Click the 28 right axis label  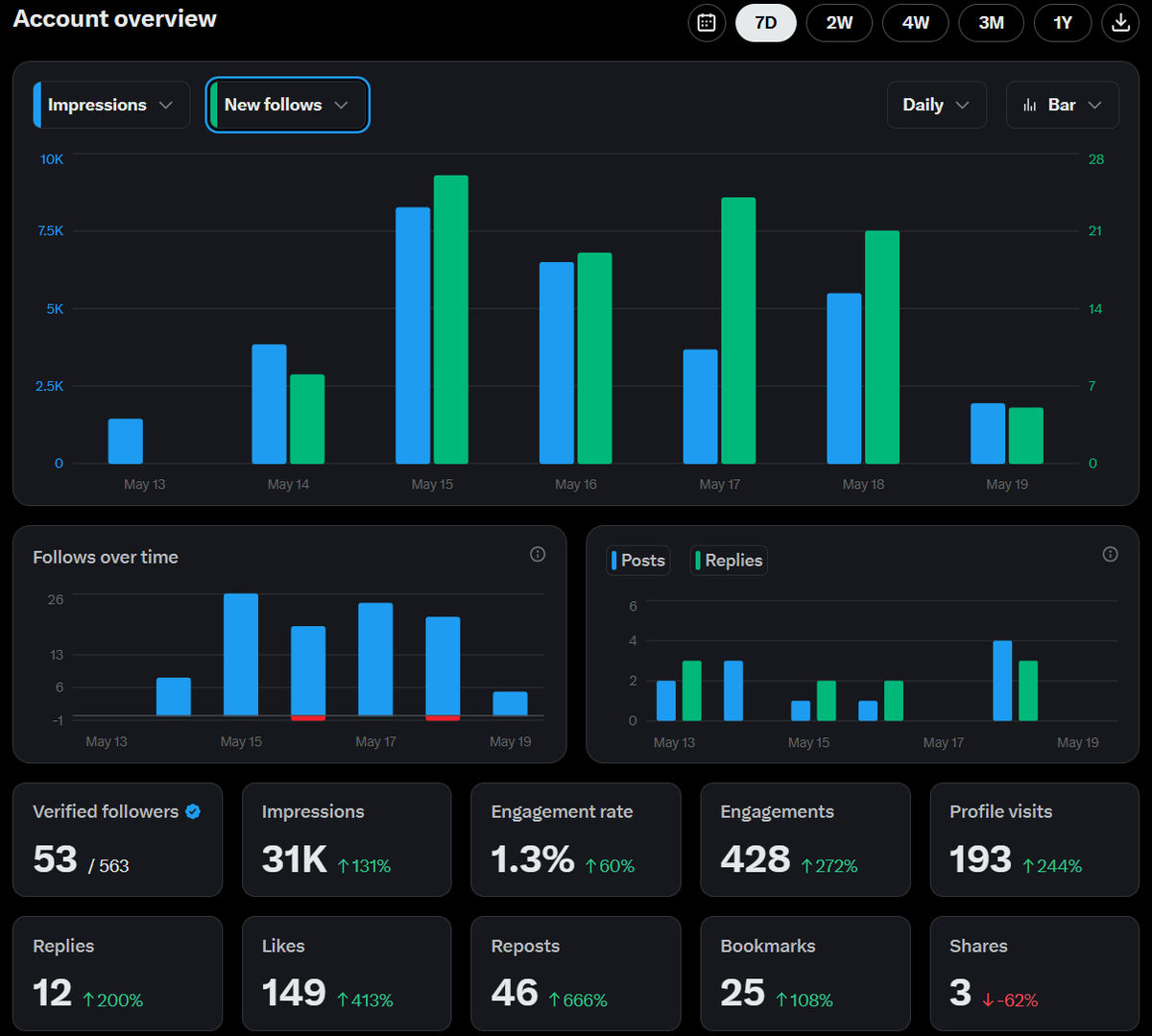[1096, 159]
